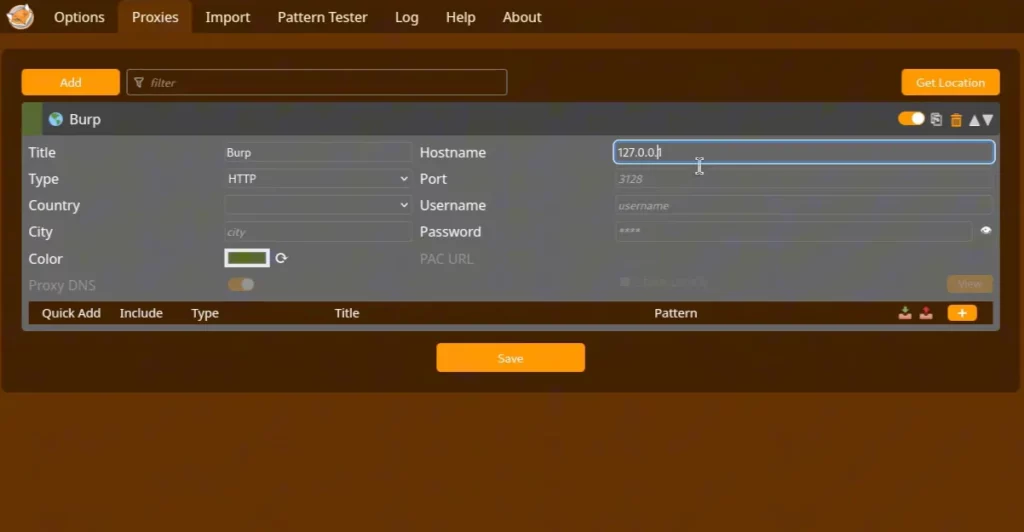Delete the Burp proxy with trash icon
Viewport: 1024px width, 532px height.
[x=956, y=119]
